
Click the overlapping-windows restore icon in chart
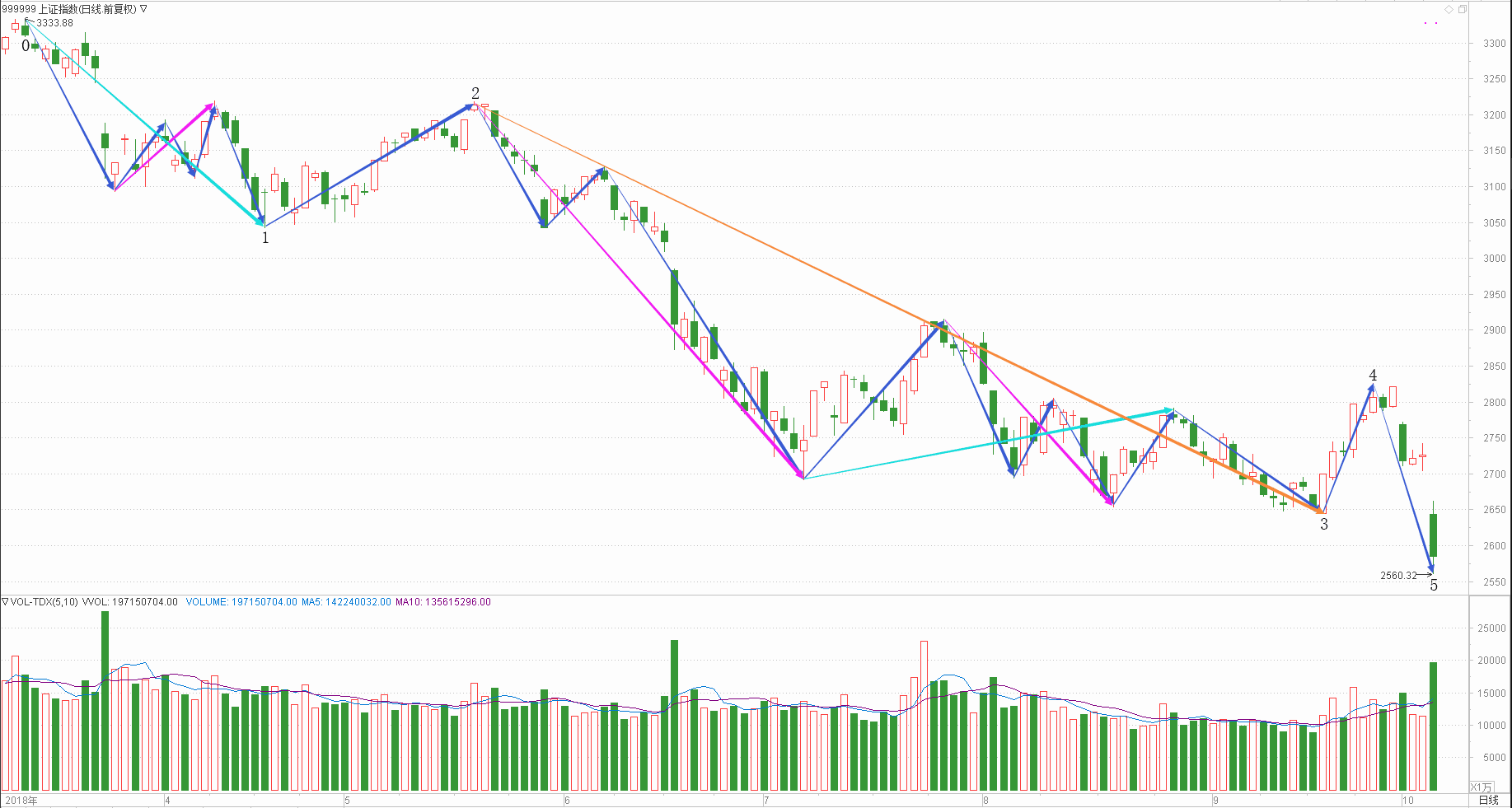[1463, 10]
